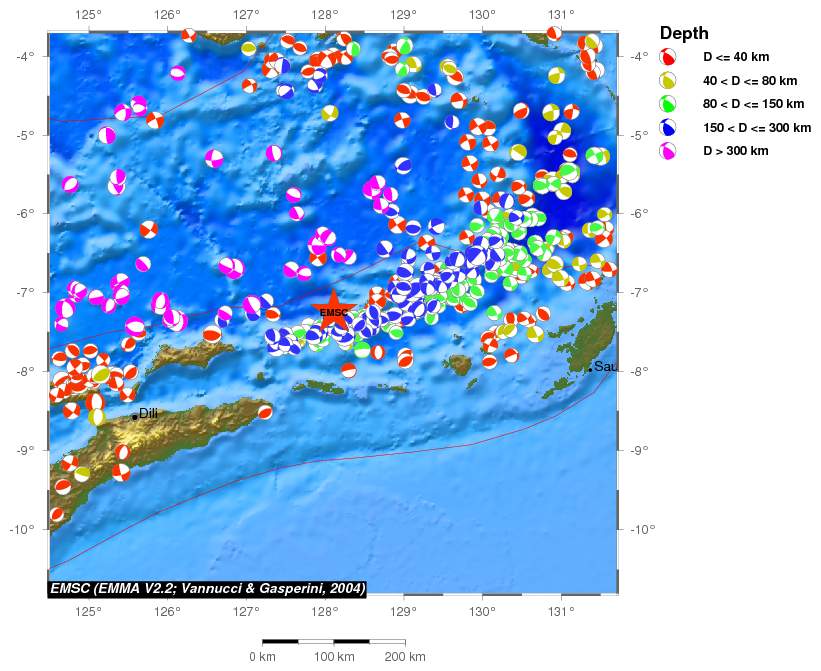The width and height of the screenshot is (821, 671).
Task: Select the "D > 300 km" legend label
Action: (x=735, y=151)
